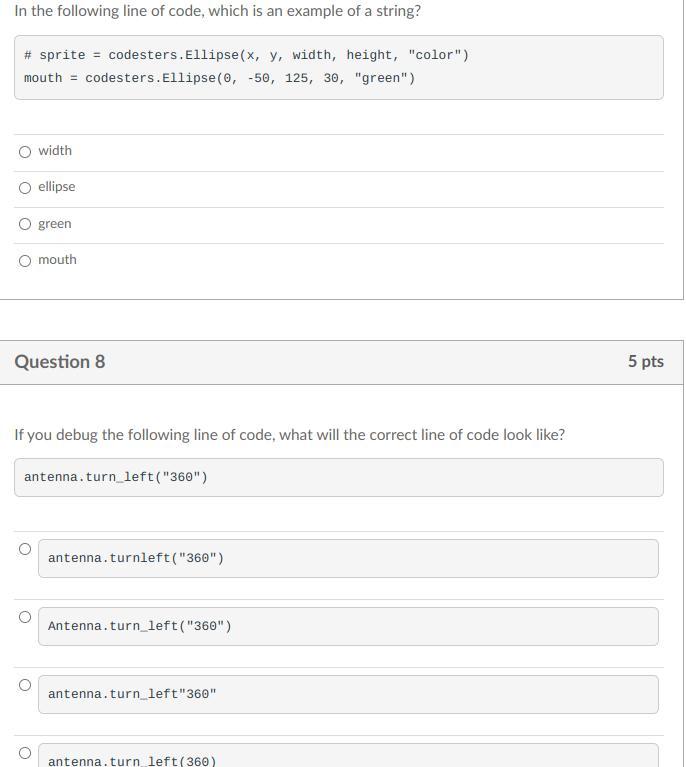Pick the radio button for 'mouth'
Screen dimensions: 686x767
[x=25, y=261]
